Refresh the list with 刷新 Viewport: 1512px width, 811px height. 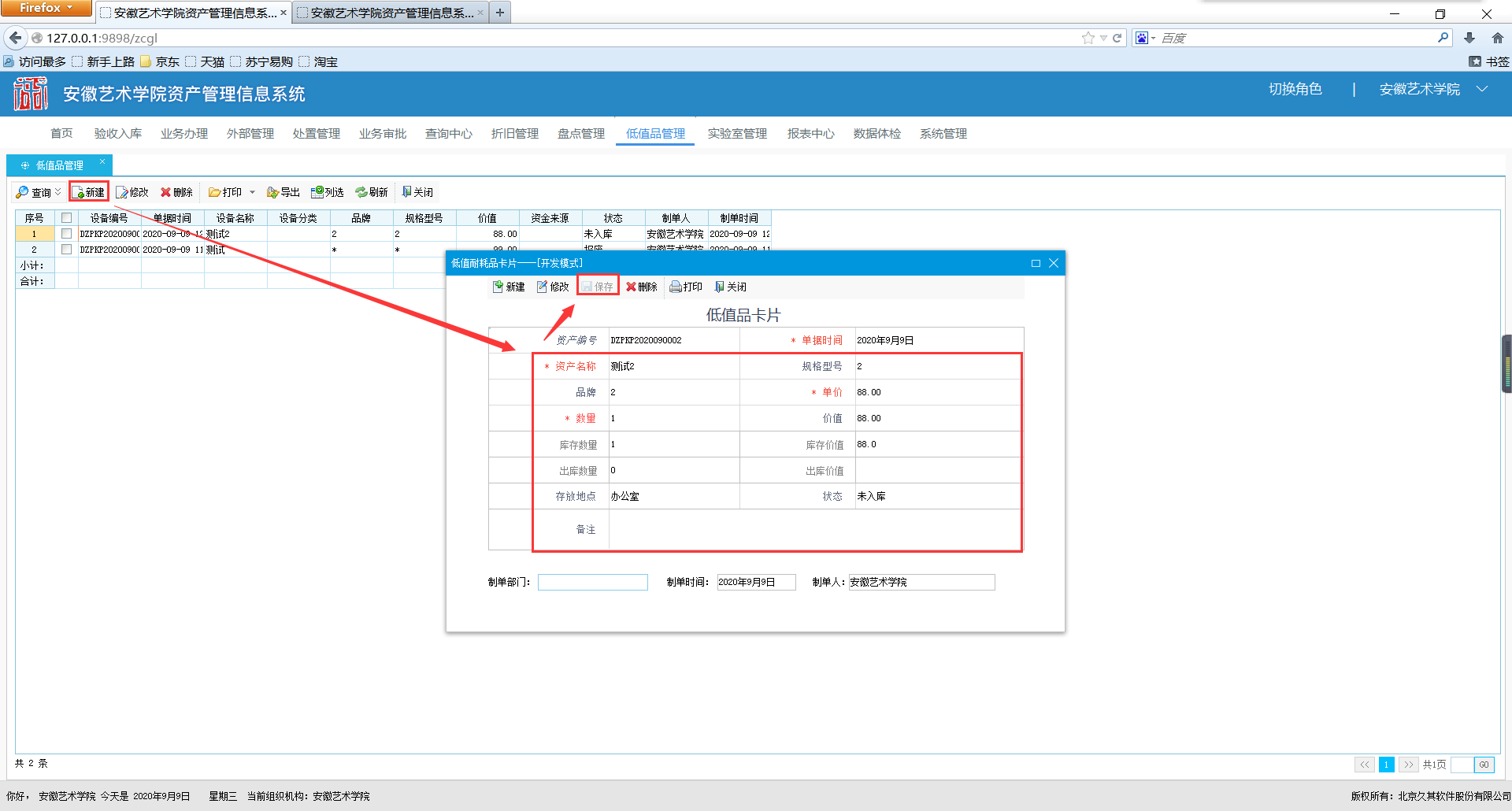361,192
